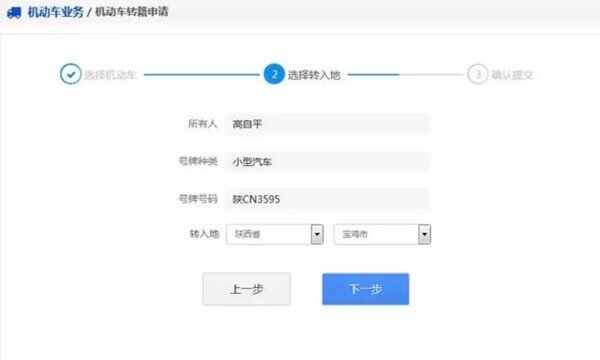The height and width of the screenshot is (360, 600).
Task: Click the blue 下一步 next button
Action: (365, 289)
